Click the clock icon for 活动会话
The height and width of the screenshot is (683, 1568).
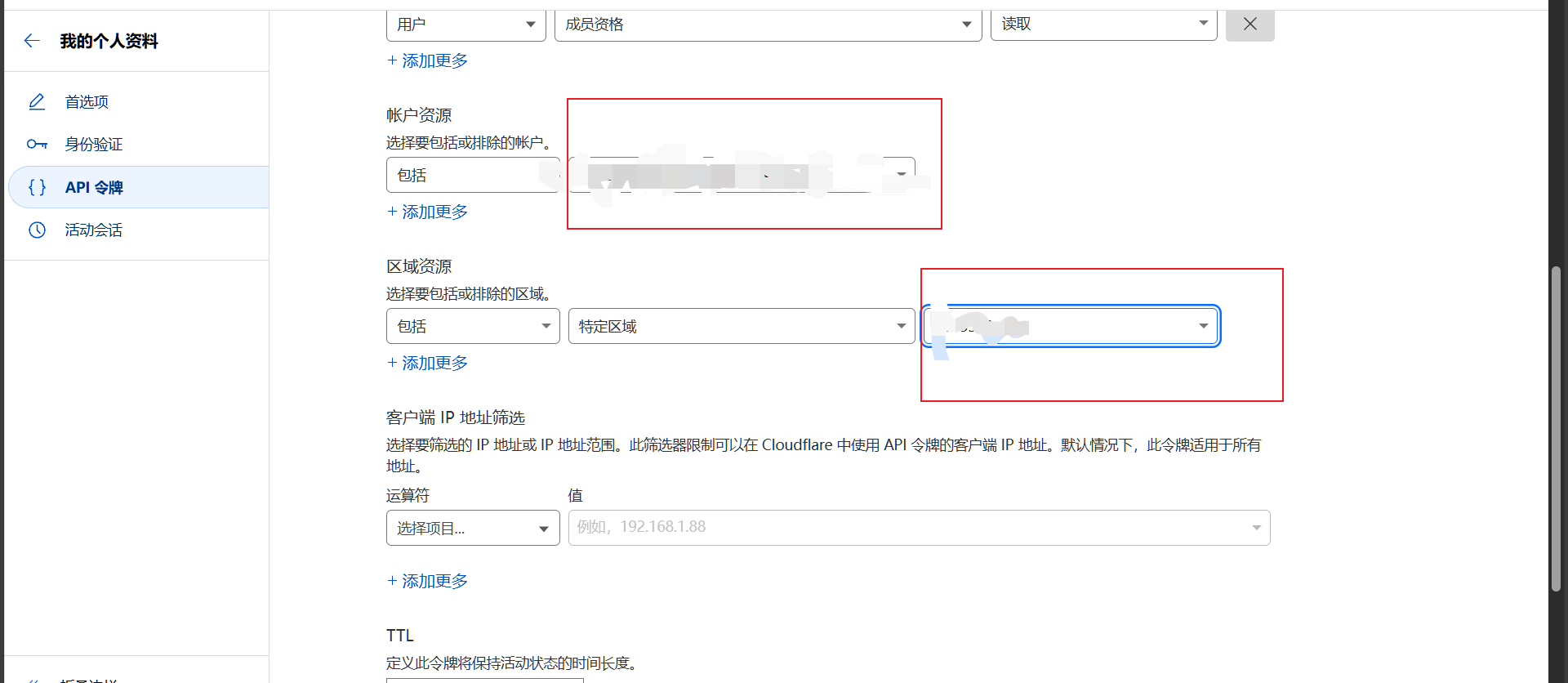tap(37, 230)
